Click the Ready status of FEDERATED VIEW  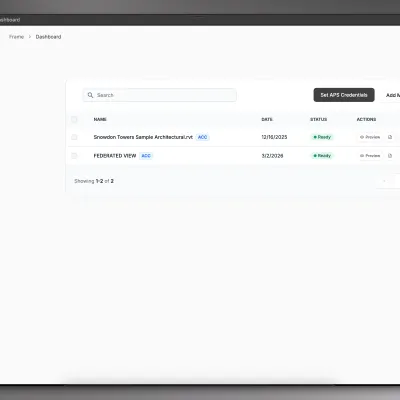322,156
